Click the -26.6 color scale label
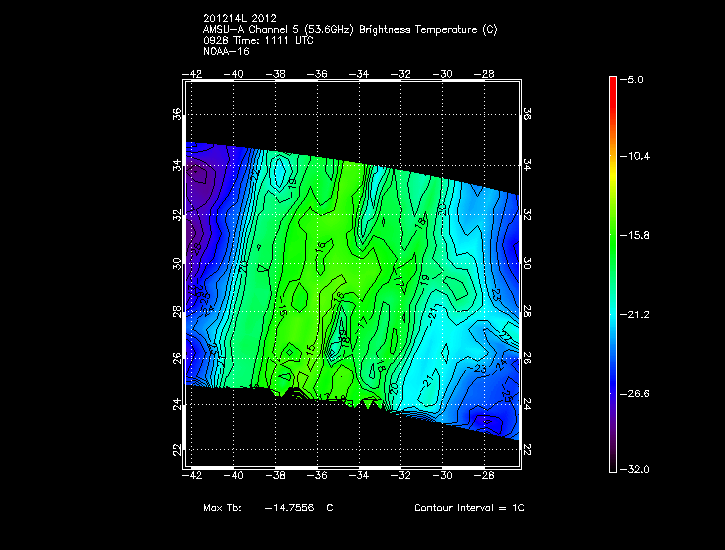 click(636, 393)
